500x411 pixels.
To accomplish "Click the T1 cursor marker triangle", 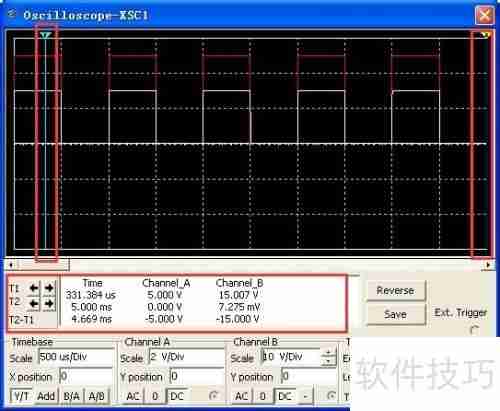I will point(46,35).
